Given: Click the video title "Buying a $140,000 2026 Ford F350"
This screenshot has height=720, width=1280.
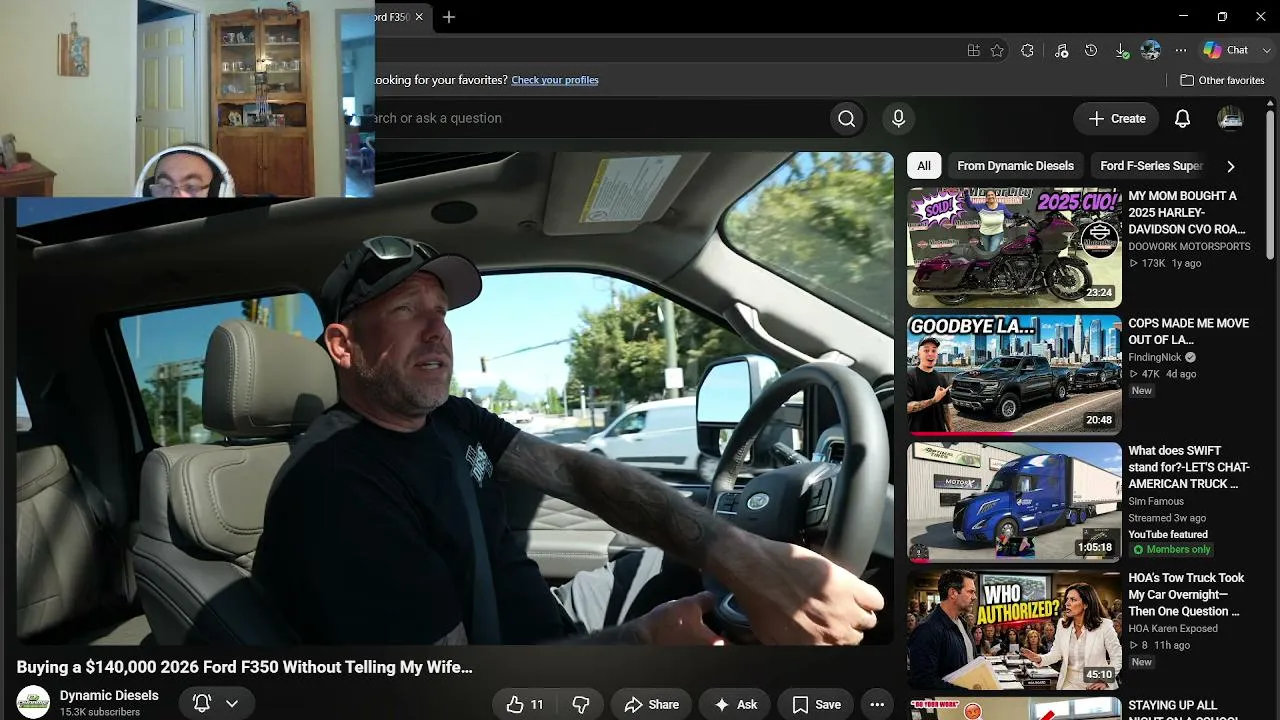Looking at the screenshot, I should tap(244, 667).
